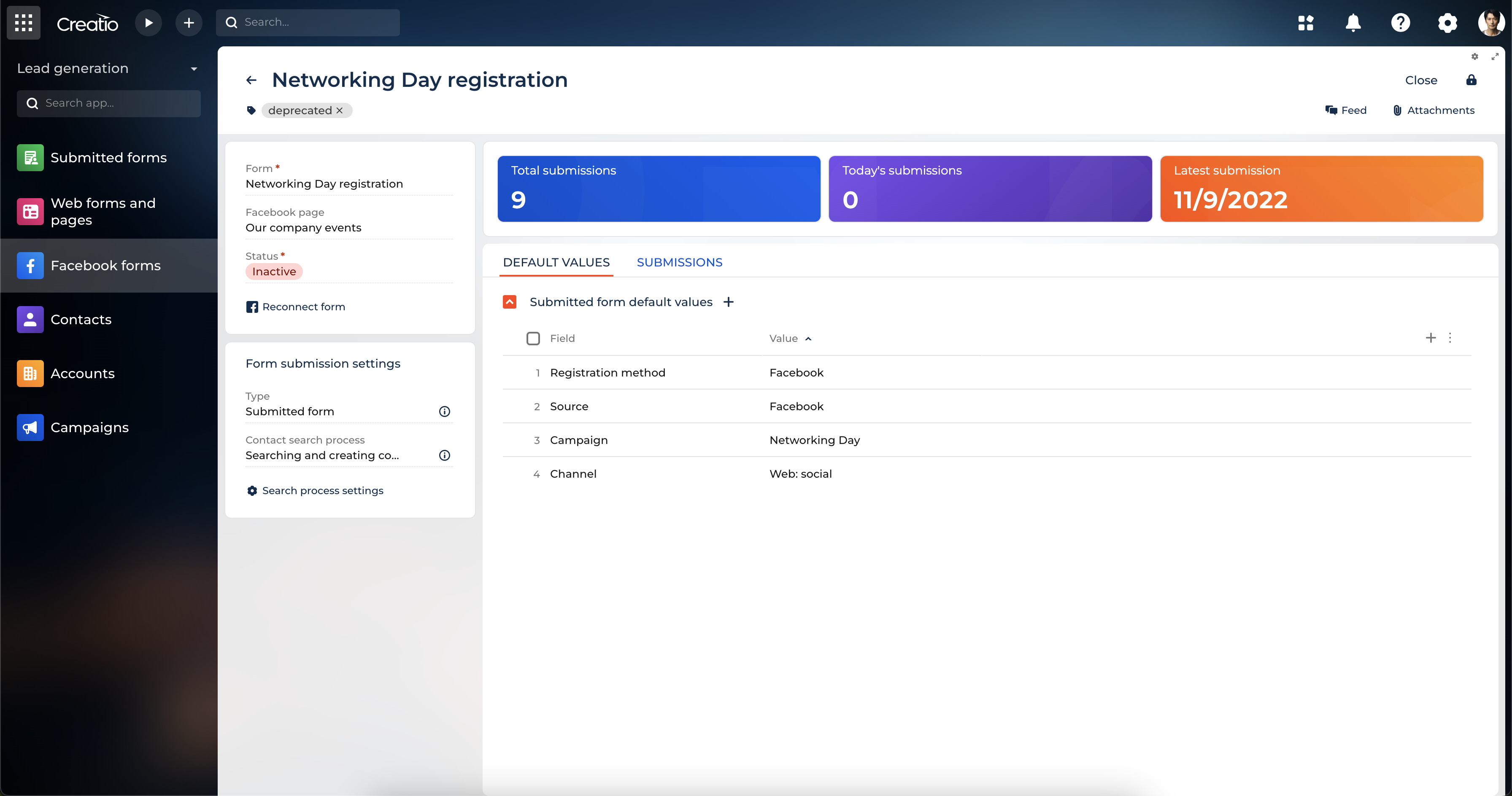Open the system designer gear icon

(x=1447, y=23)
